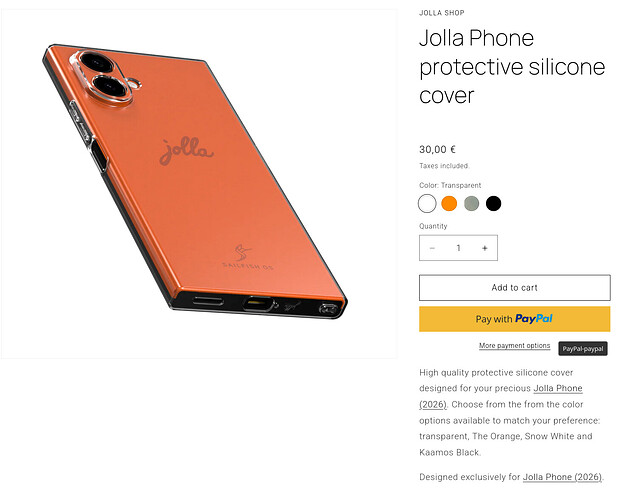Select the Transparent color swatch
This screenshot has height=500, width=641.
pyautogui.click(x=427, y=203)
